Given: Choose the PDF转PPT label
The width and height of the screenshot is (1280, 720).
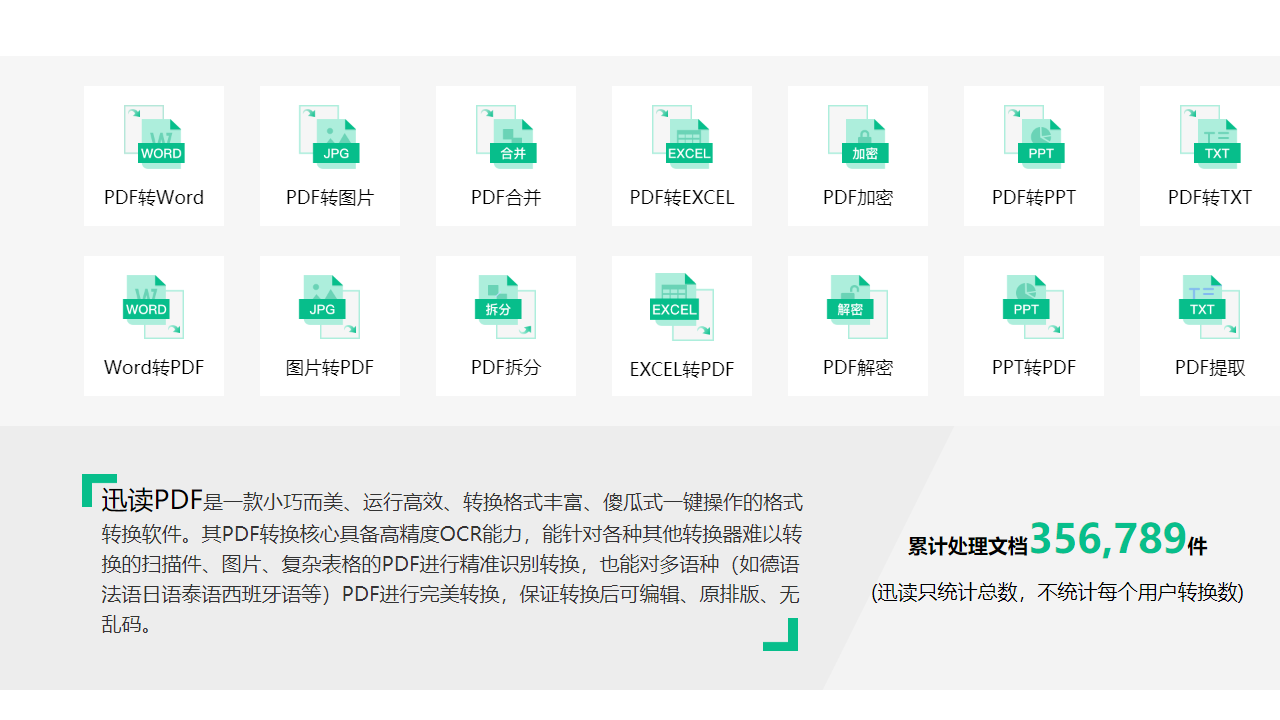Looking at the screenshot, I should [1034, 197].
